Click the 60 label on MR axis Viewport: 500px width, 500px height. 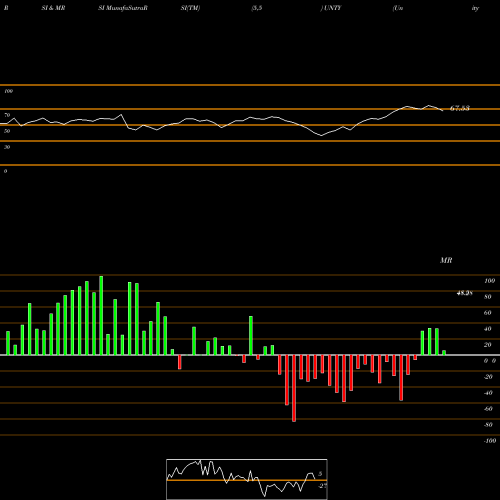[x=487, y=313]
